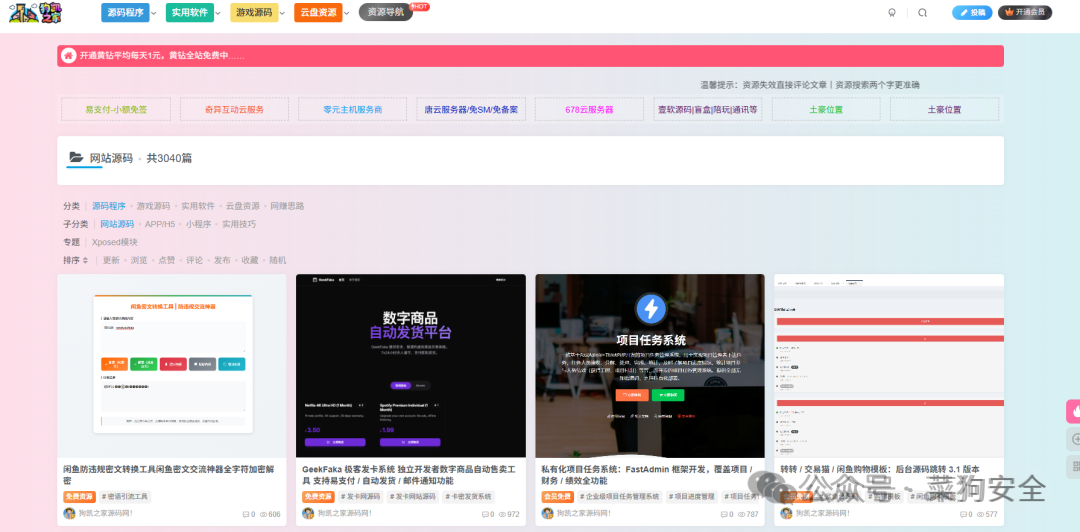Image resolution: width=1080 pixels, height=532 pixels.
Task: Click the 开通会员 membership button
Action: pos(1025,12)
